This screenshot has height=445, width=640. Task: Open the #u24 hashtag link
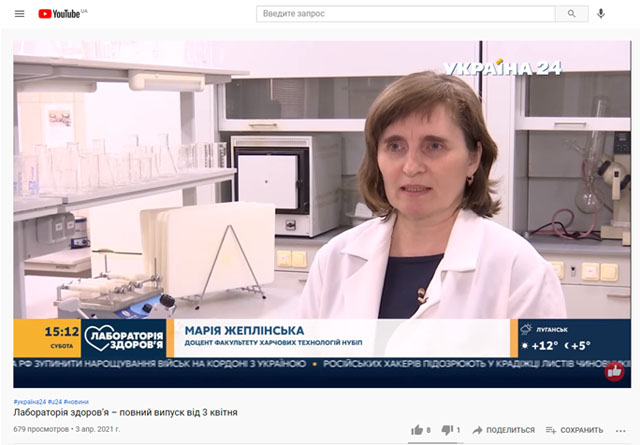[55, 402]
